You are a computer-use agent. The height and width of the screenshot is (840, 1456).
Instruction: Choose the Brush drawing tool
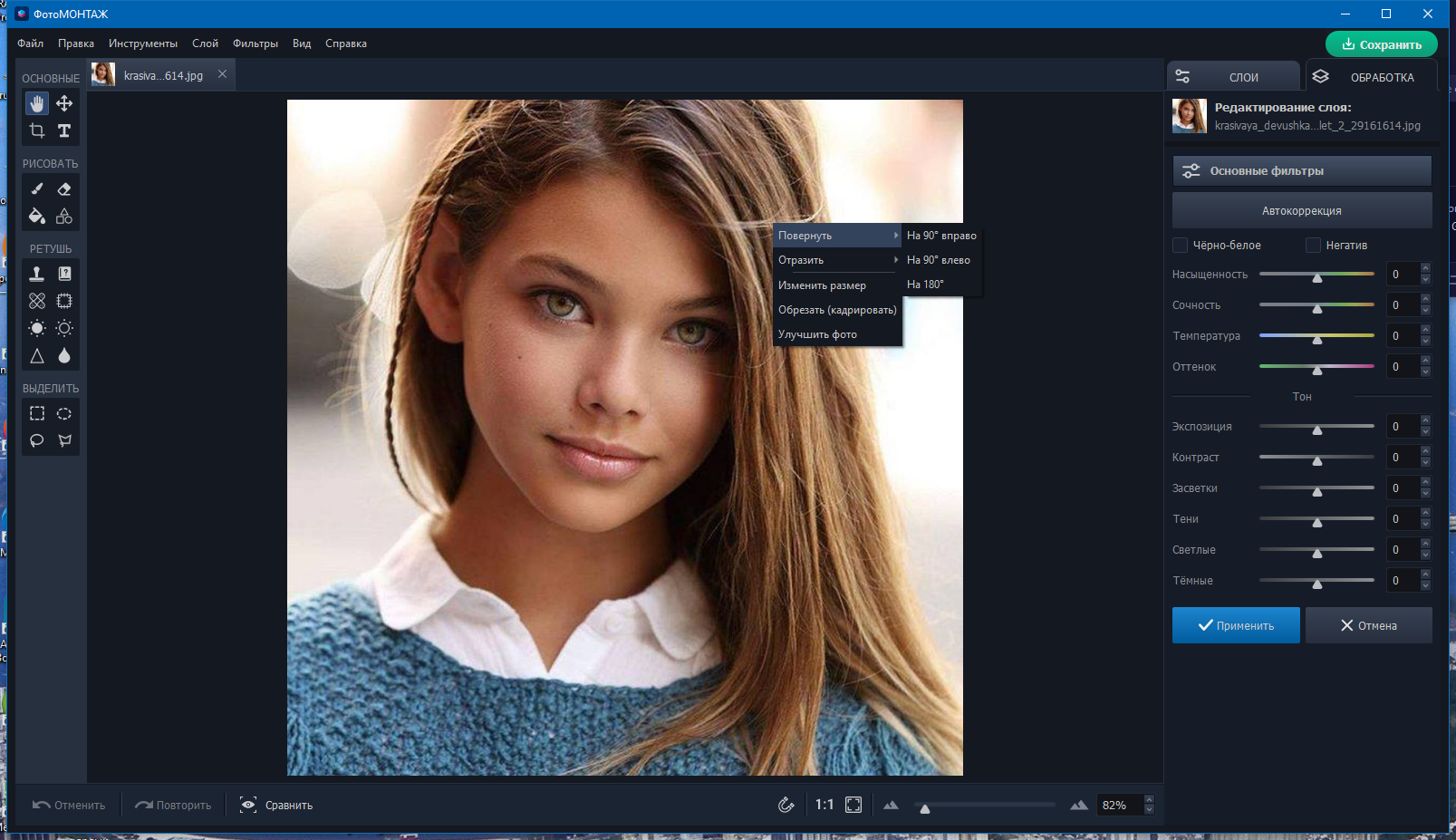37,188
